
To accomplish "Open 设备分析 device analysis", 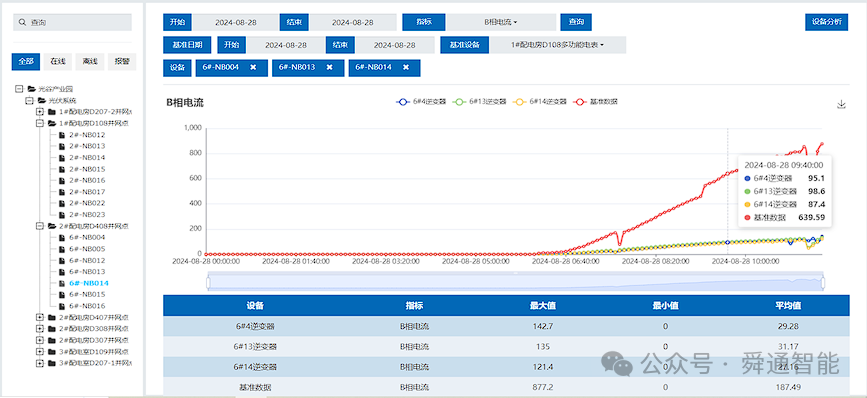I will point(826,22).
